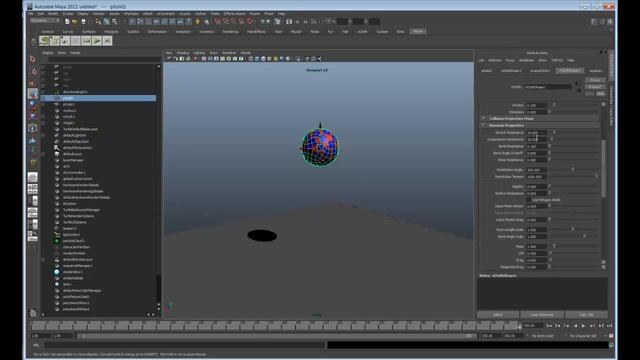Screen dimensions: 640x360
Task: Click the Focus button in Attribute Editor
Action: click(595, 80)
